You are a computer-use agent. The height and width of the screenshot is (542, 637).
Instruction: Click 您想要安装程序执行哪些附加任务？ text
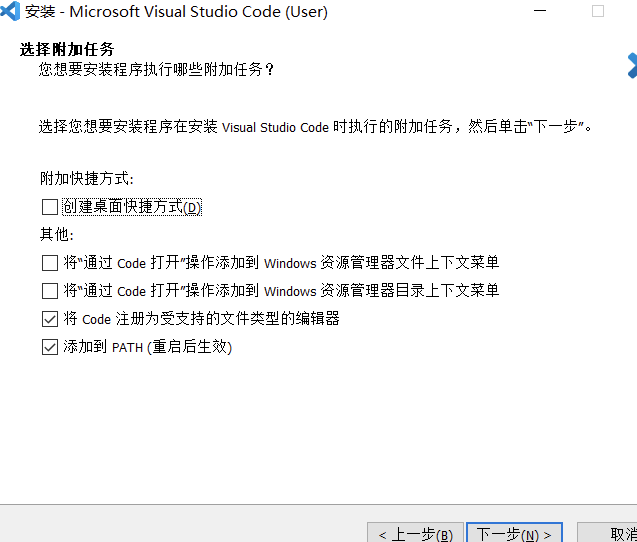(156, 69)
